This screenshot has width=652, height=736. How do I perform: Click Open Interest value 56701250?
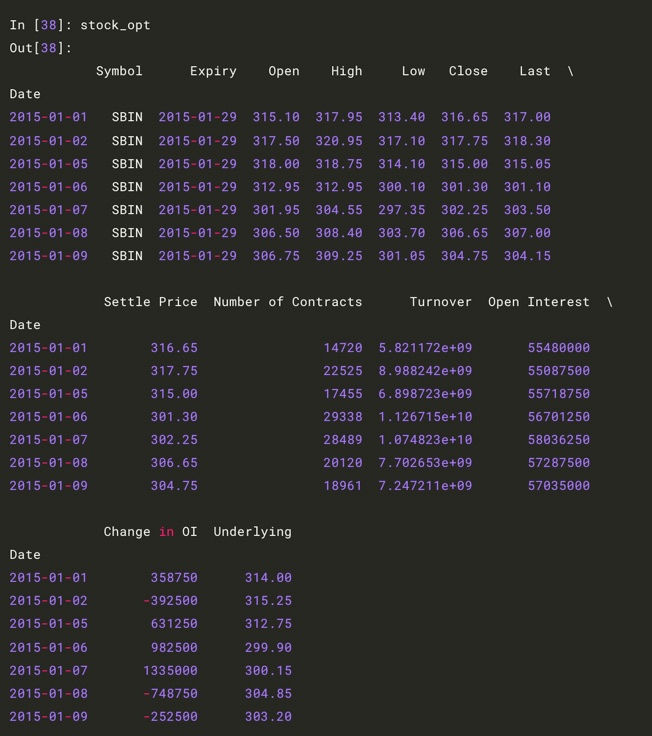coord(559,417)
